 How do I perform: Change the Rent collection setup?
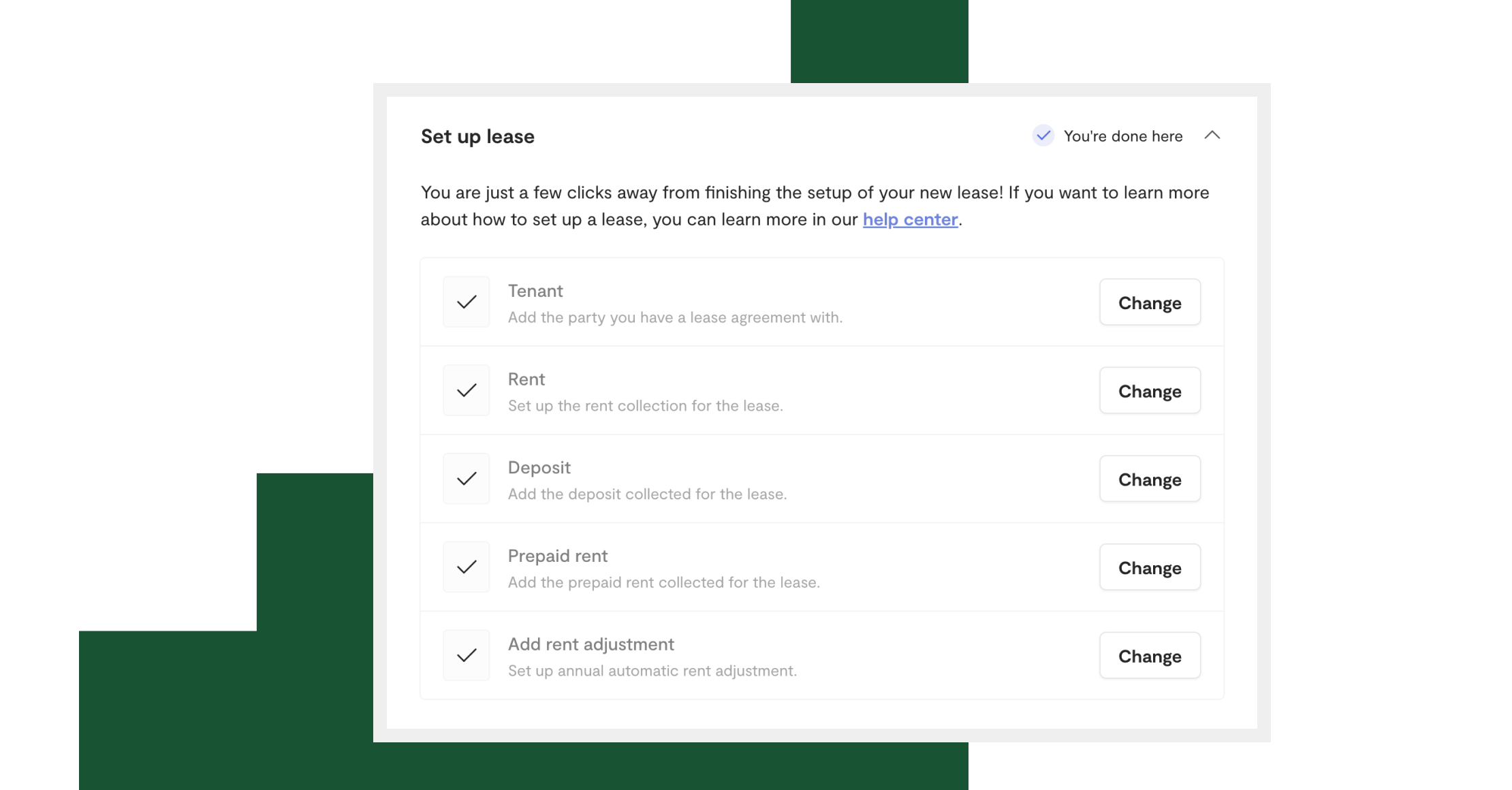(x=1150, y=391)
